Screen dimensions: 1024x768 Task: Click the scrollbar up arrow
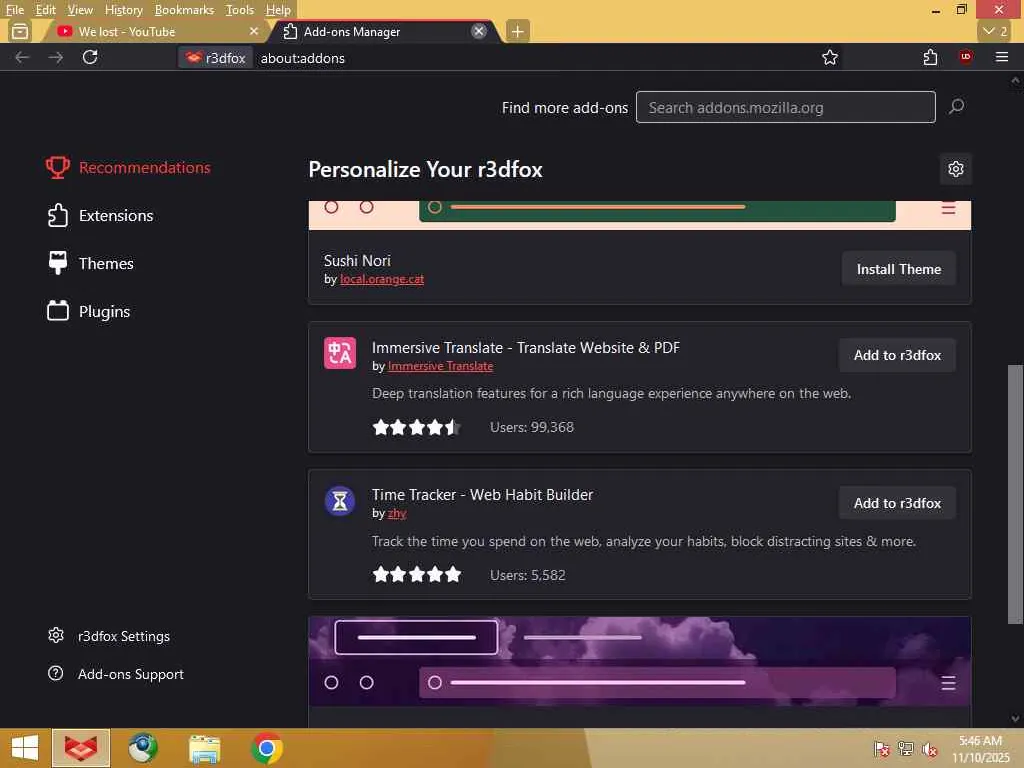pos(1015,80)
